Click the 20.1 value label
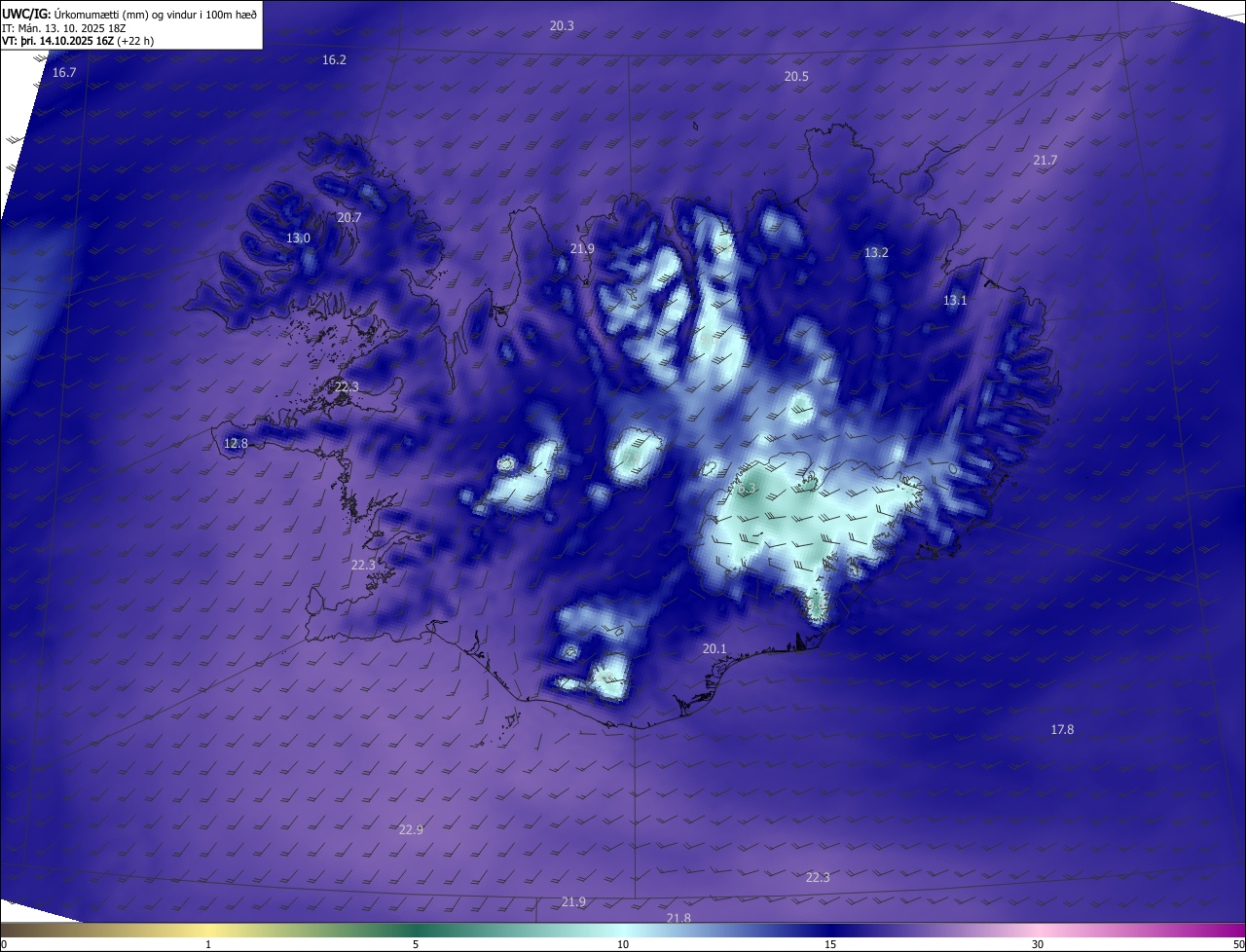Screen dimensions: 1246x952 pos(715,649)
